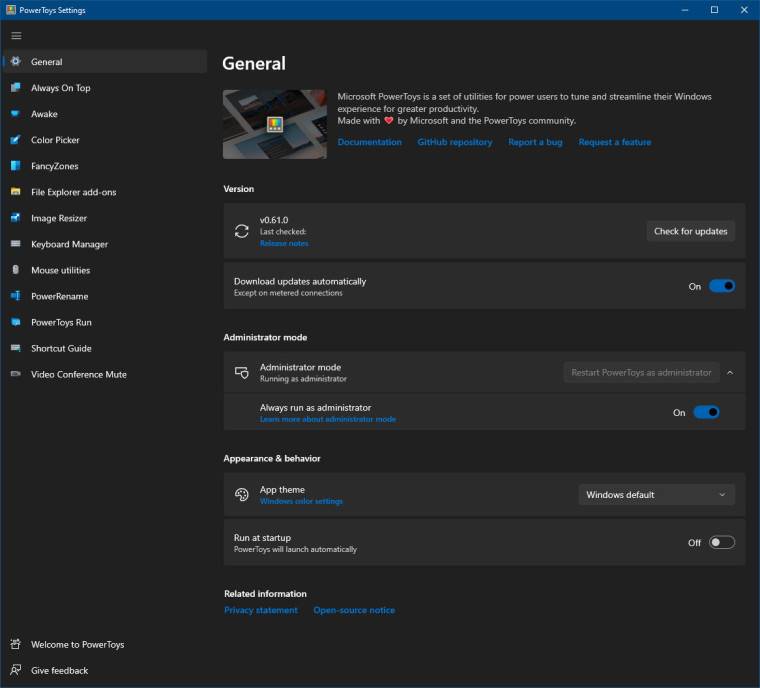
Task: Click the FancyZones icon in sidebar
Action: click(15, 166)
